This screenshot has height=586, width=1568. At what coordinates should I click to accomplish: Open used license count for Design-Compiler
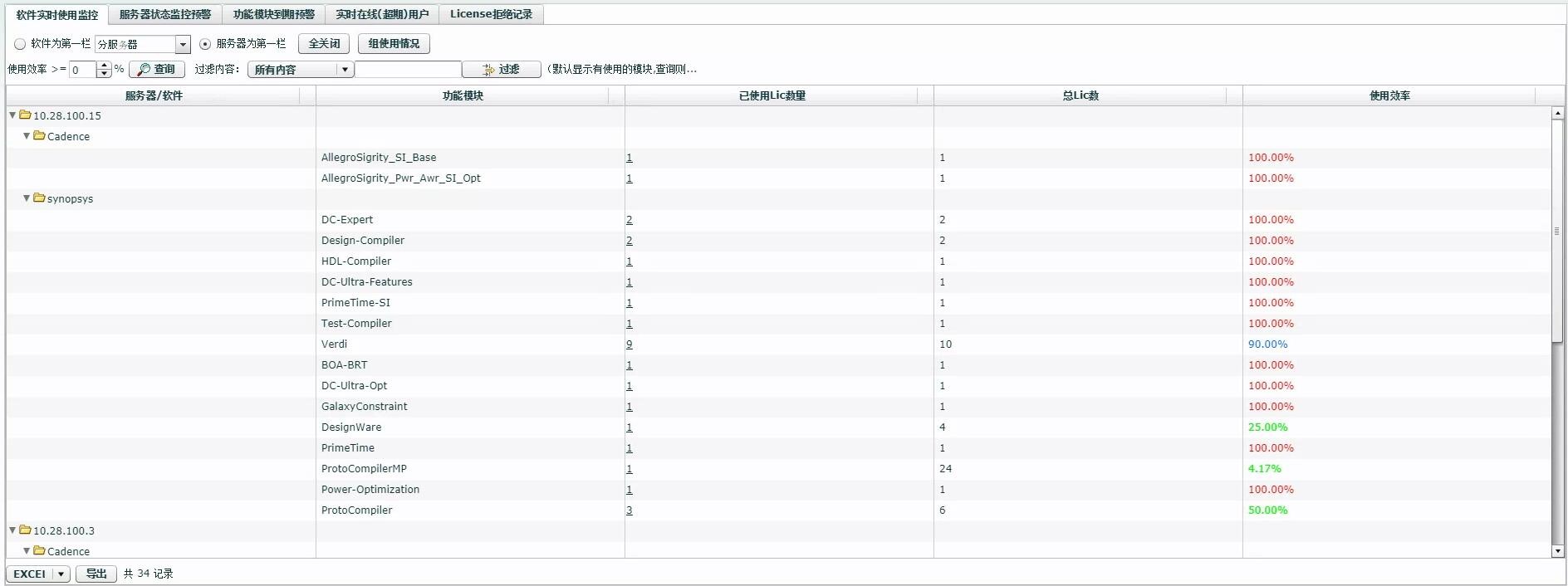630,241
